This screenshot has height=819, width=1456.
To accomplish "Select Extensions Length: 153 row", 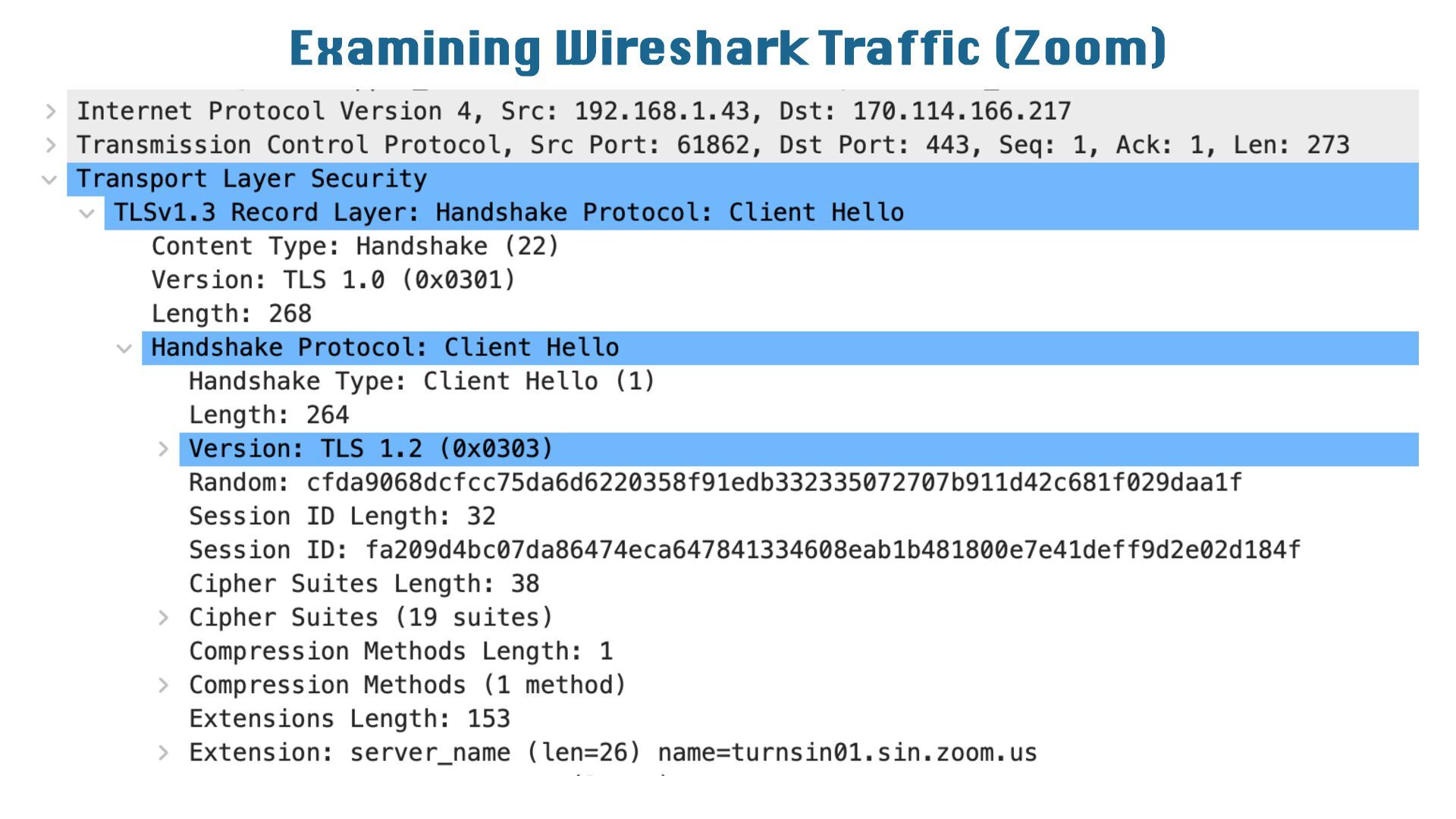I will click(x=349, y=719).
